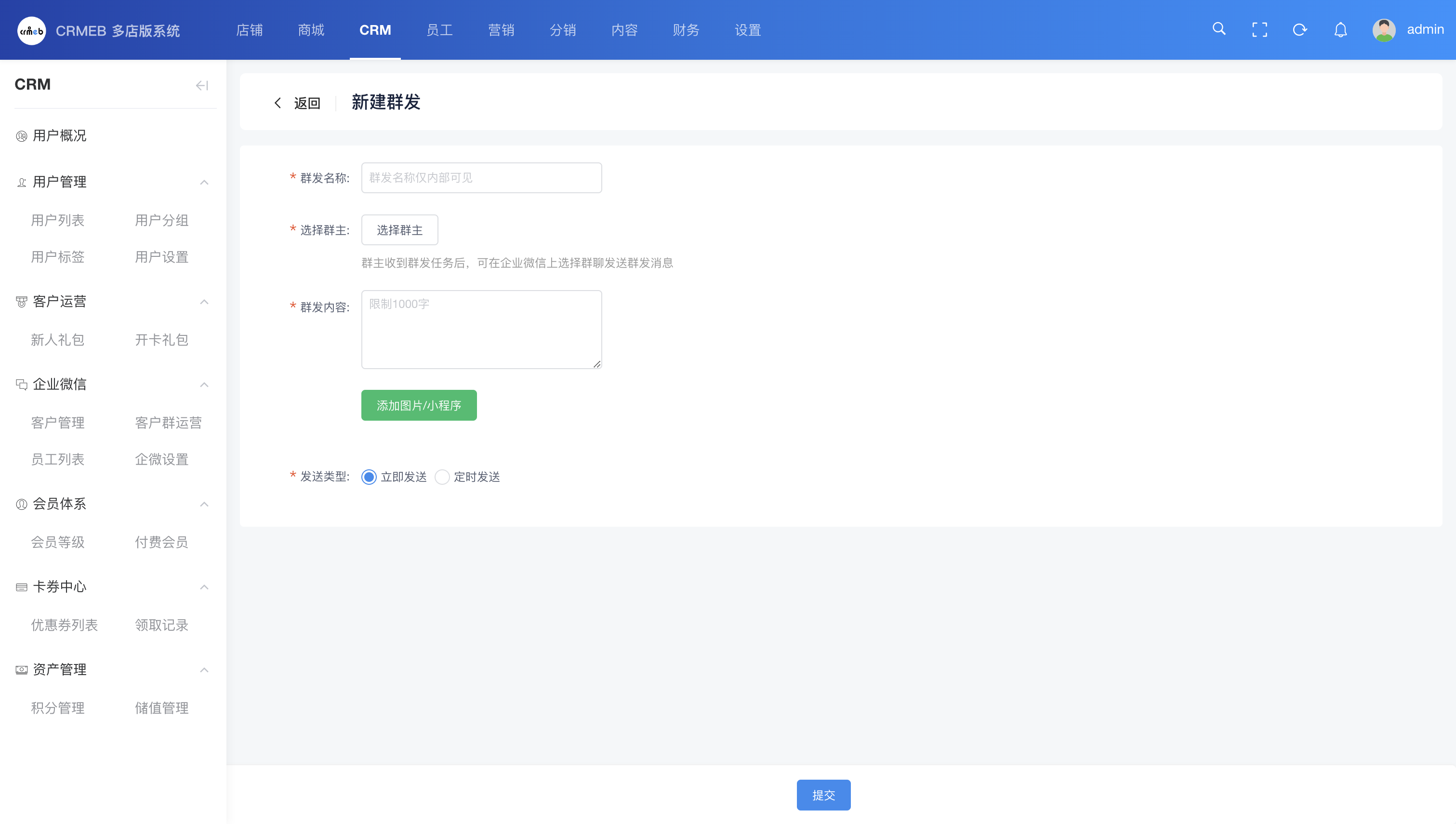Select 定时发送 radio option
Screen dimensions: 1456x824
coord(442,477)
